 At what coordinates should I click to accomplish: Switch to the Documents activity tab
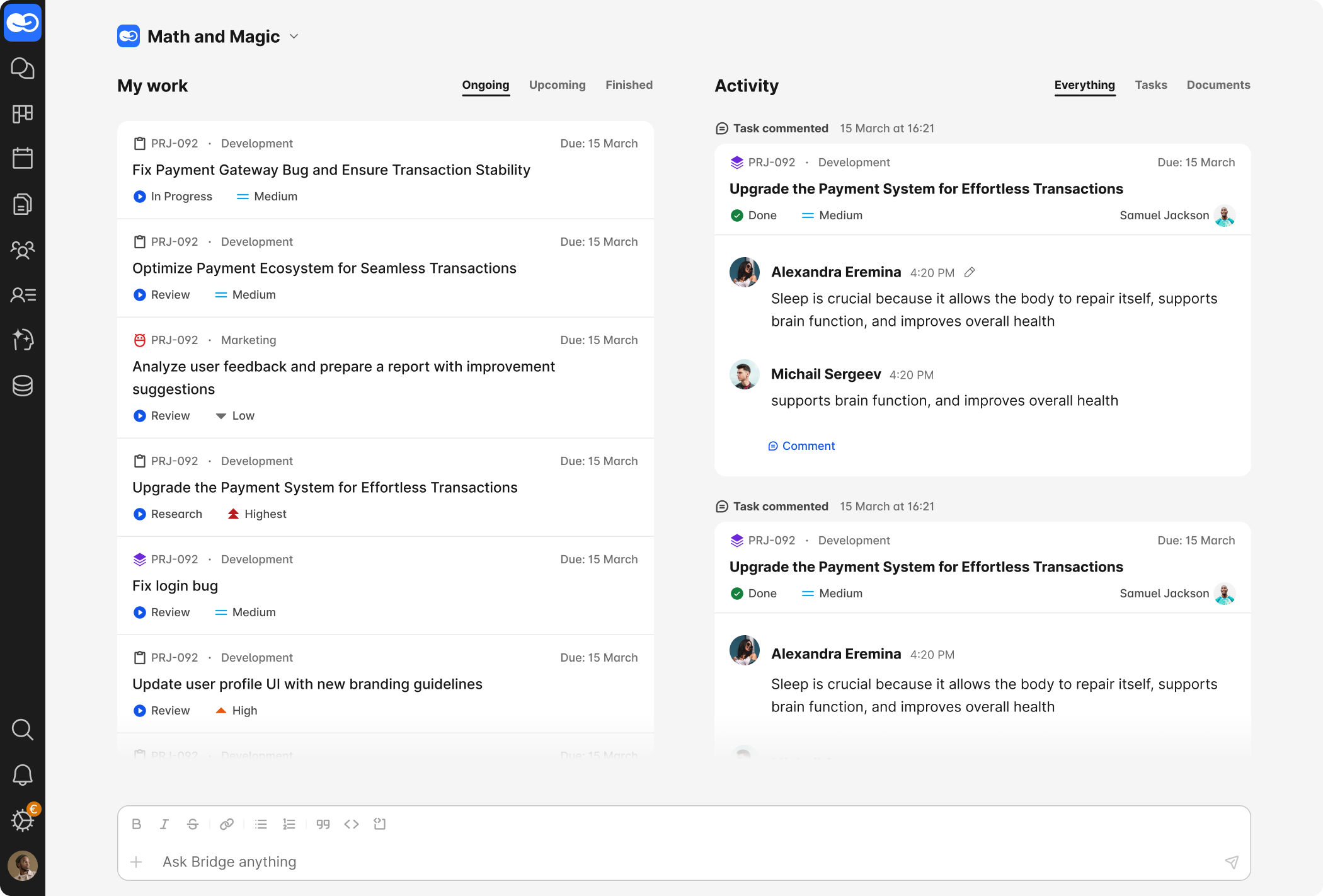pos(1218,85)
